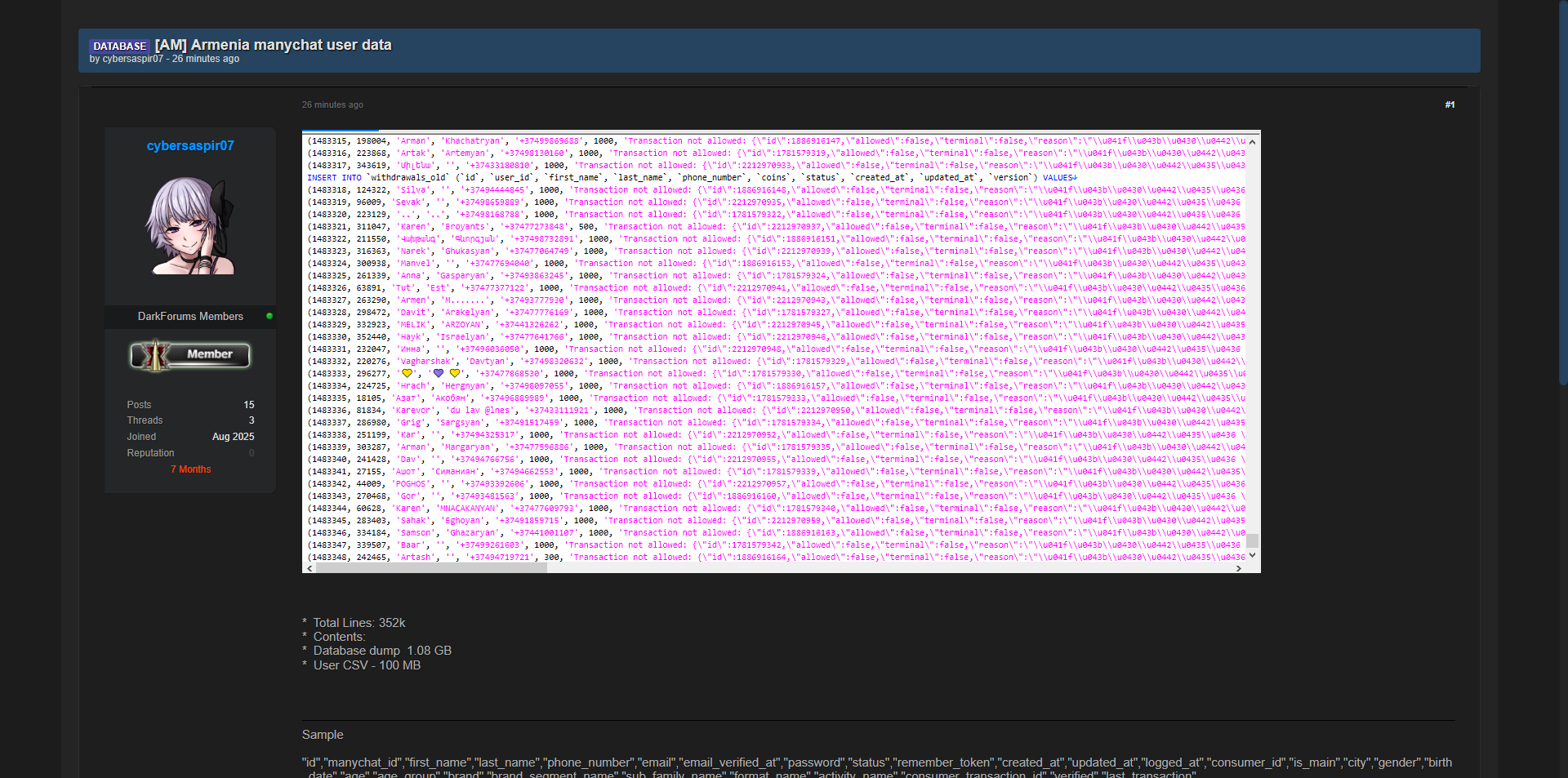Screen dimensions: 1568x778
Task: Click the thread title in header bar
Action: point(273,45)
